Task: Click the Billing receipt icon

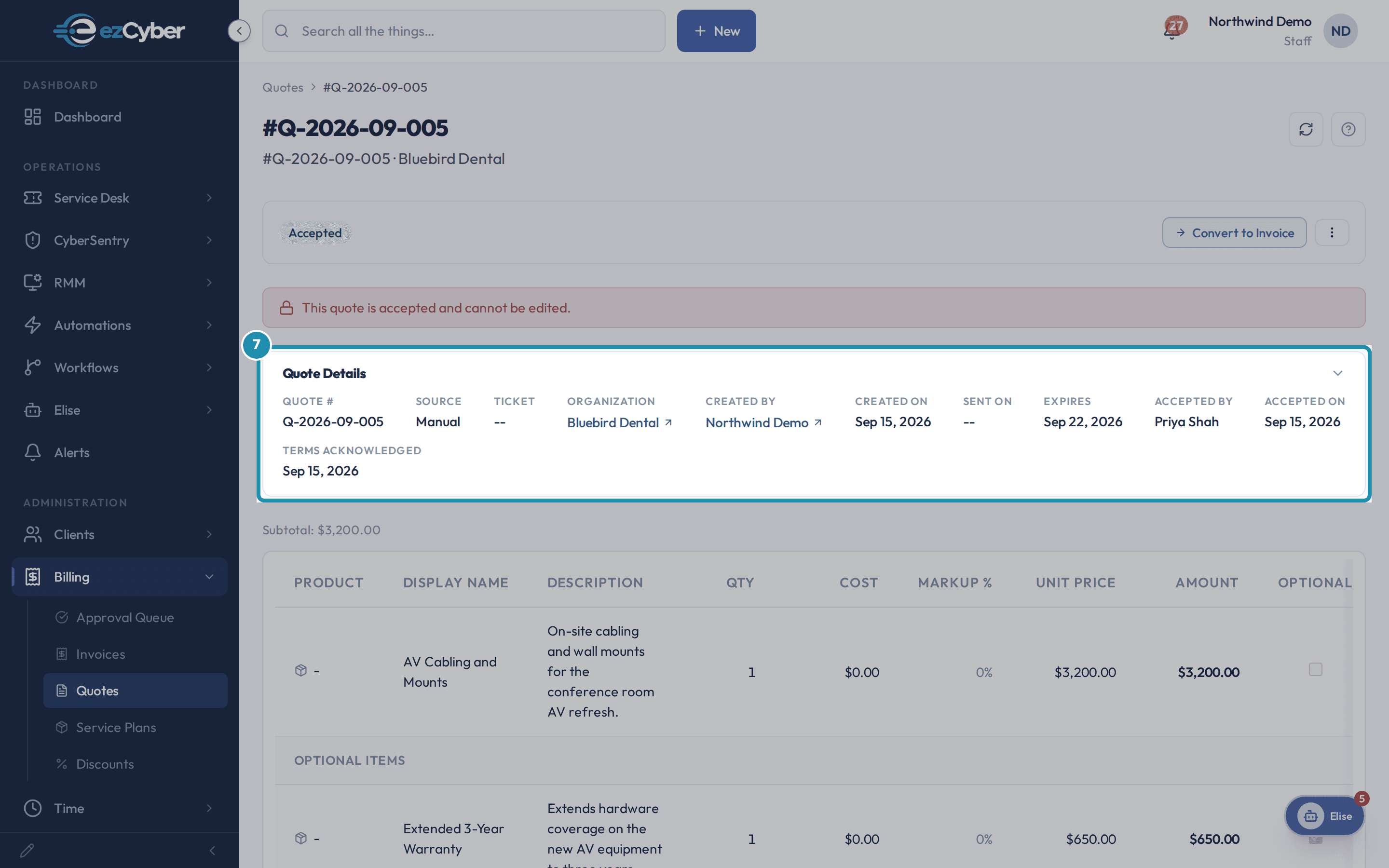Action: tap(33, 577)
